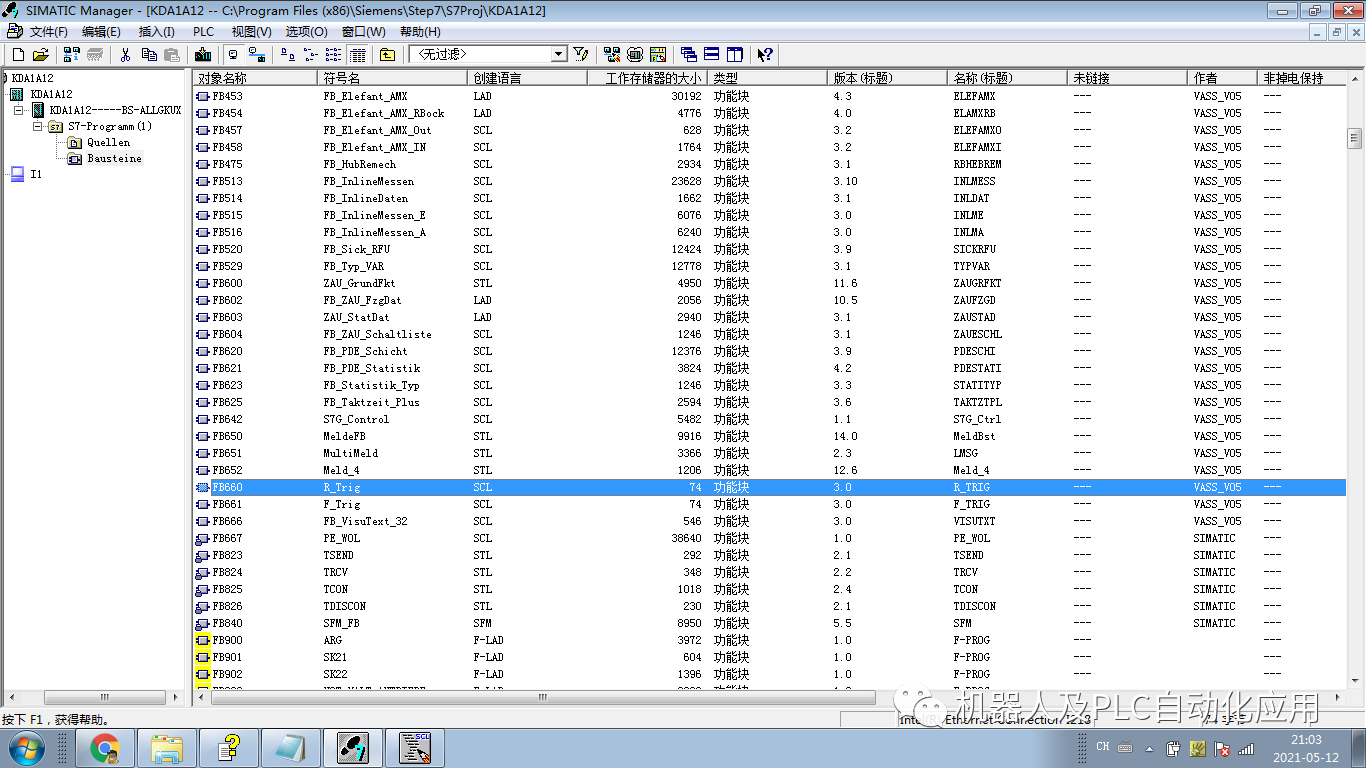The height and width of the screenshot is (768, 1366).
Task: Sort by the 工作存储器的大小 column header
Action: pos(647,78)
